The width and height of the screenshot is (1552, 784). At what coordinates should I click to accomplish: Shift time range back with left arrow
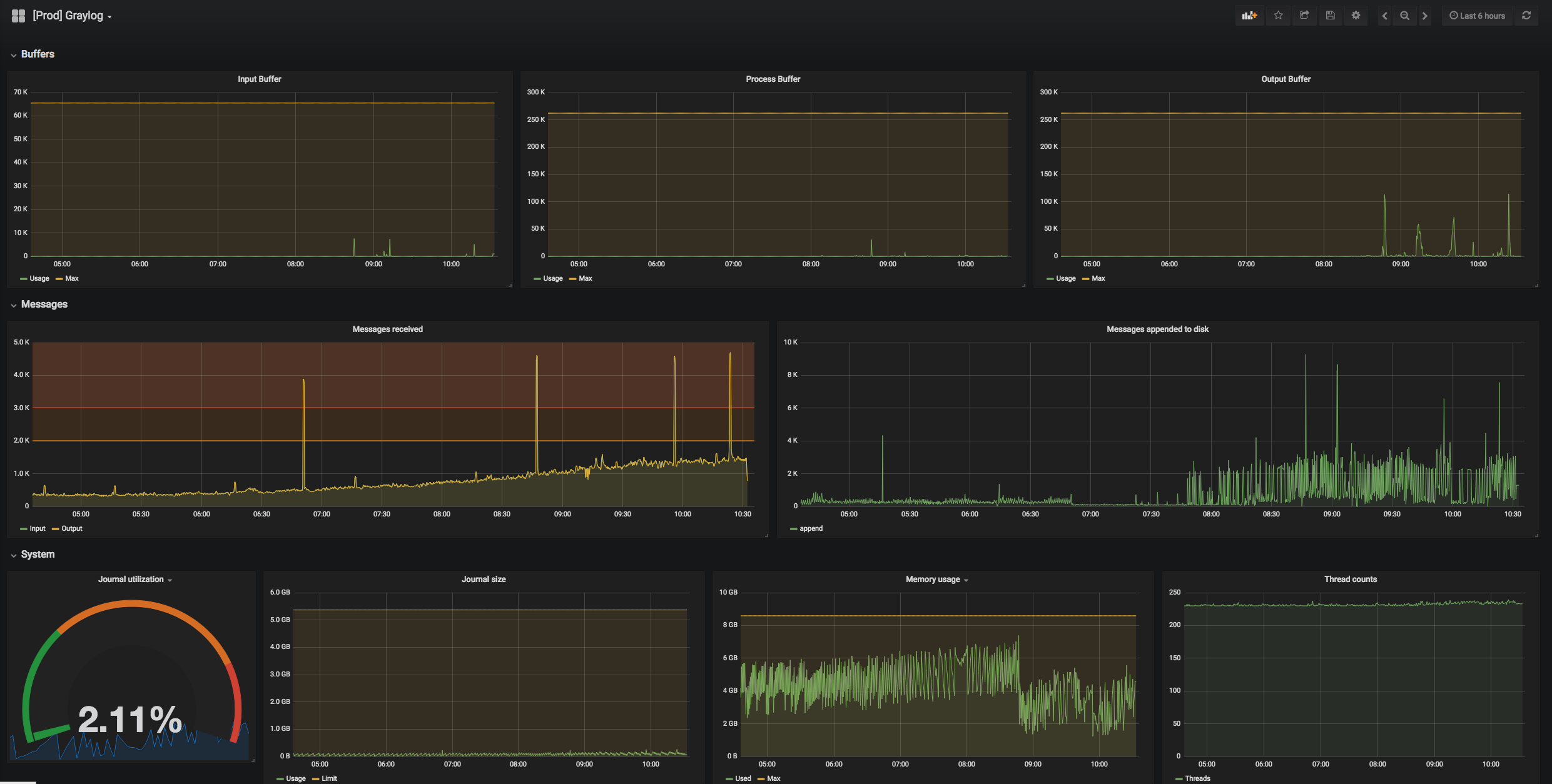point(1384,16)
